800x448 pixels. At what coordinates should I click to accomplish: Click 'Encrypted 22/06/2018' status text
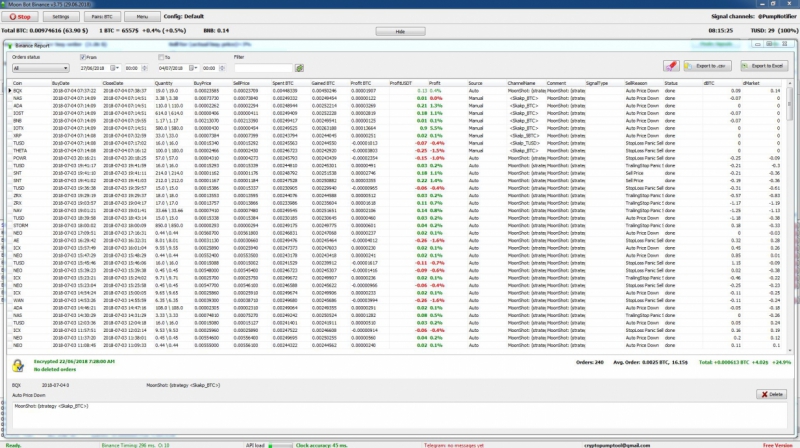(74, 361)
